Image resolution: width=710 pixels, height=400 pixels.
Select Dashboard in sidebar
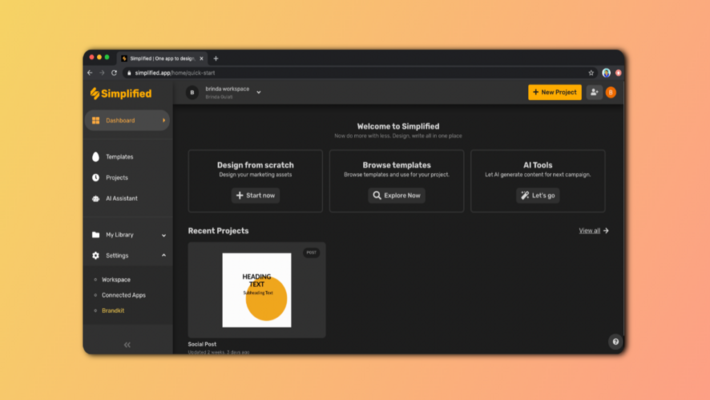coord(127,120)
